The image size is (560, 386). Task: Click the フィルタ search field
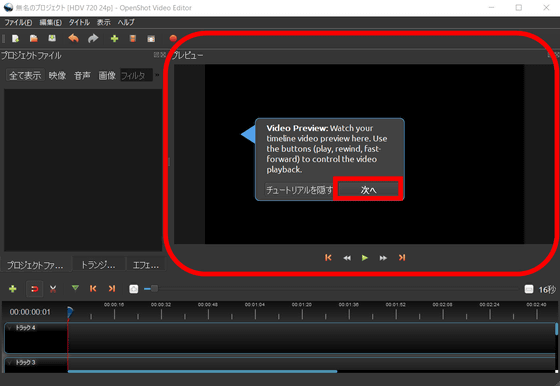(136, 75)
